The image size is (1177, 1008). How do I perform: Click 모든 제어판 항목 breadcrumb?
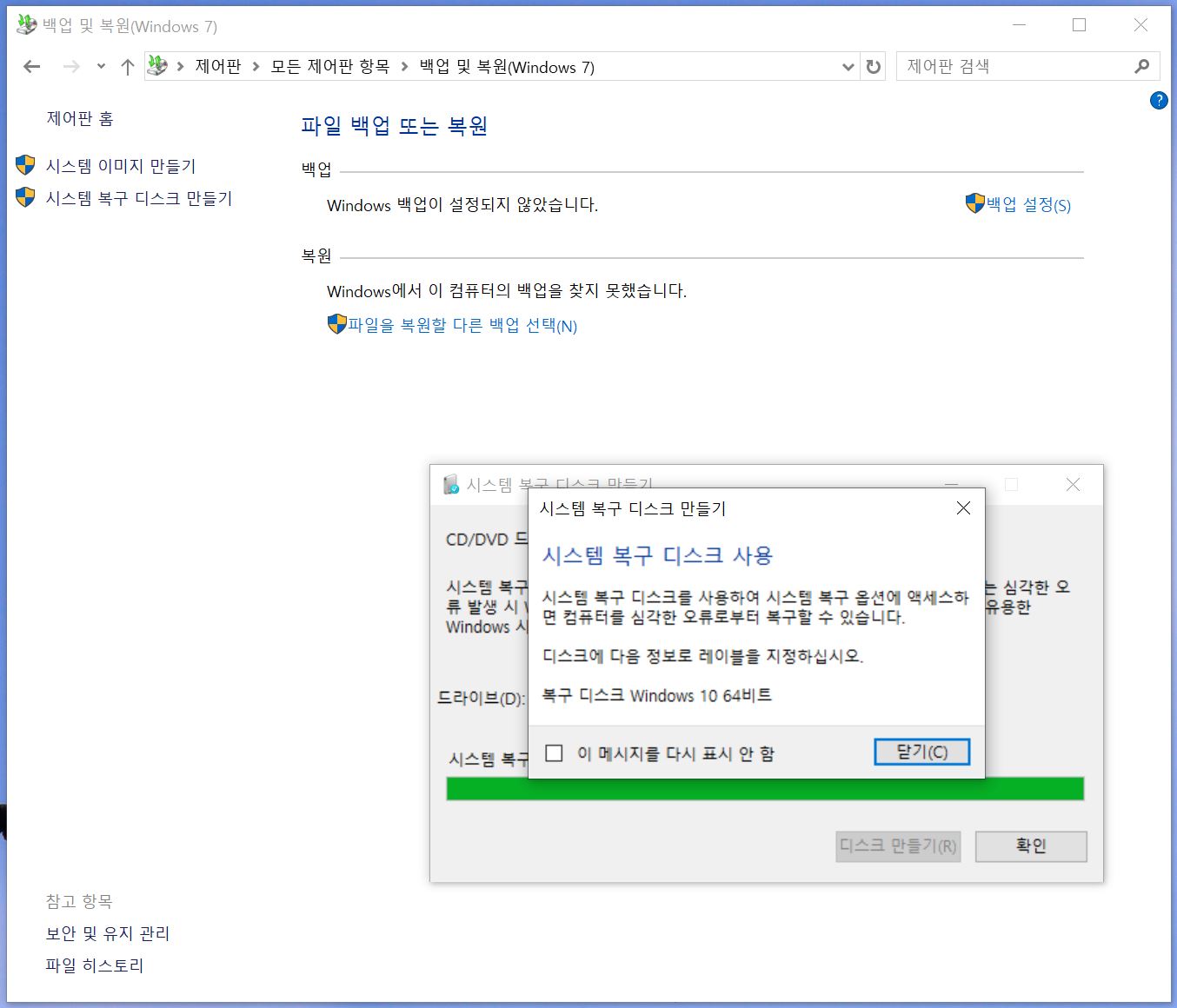pyautogui.click(x=330, y=67)
